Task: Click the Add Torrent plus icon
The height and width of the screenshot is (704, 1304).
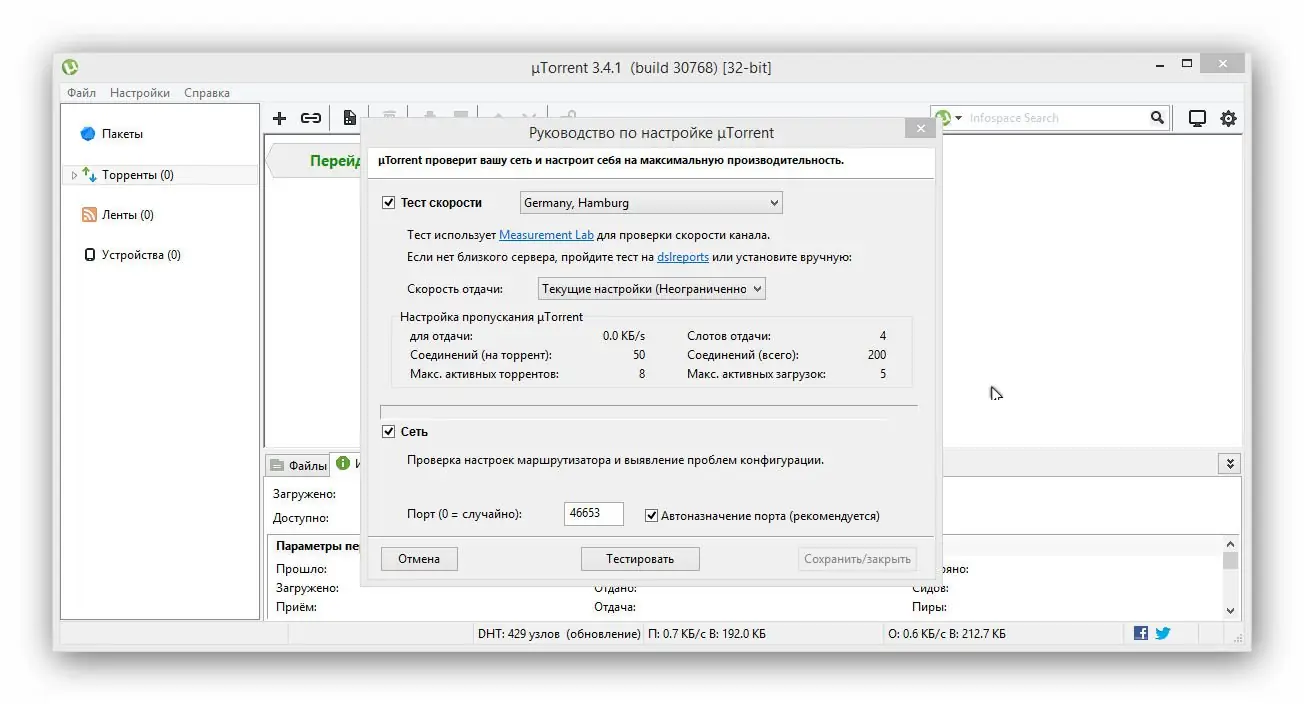Action: point(280,118)
